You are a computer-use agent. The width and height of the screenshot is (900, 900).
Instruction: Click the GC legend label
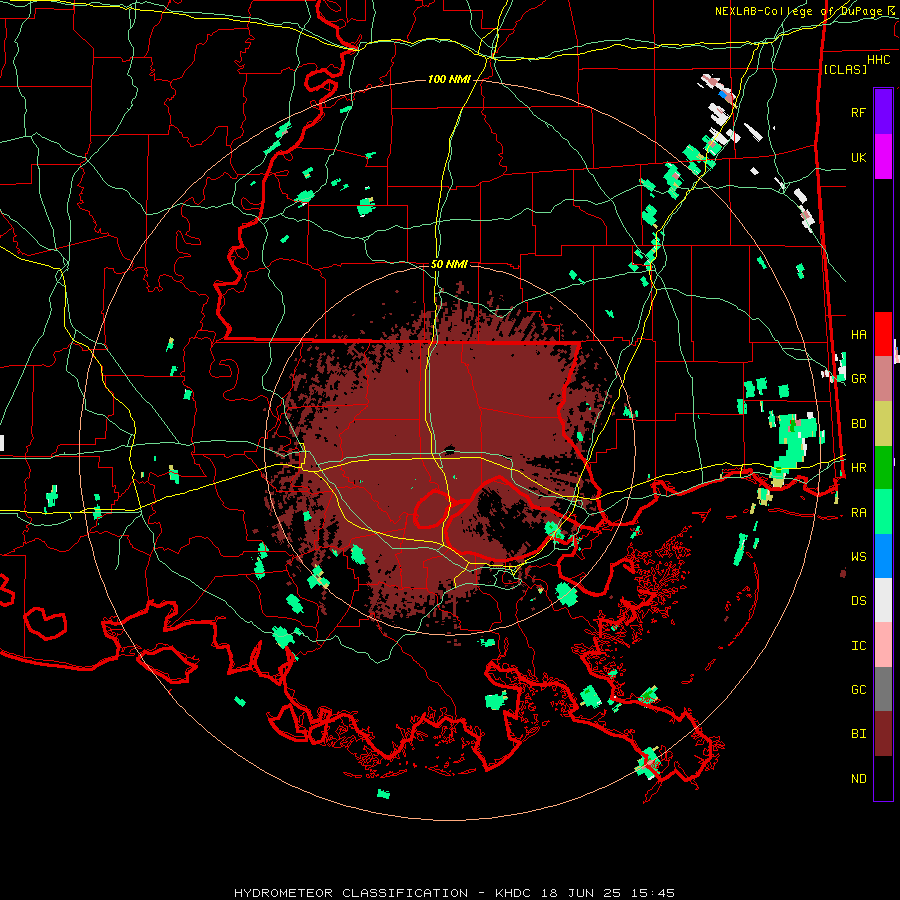pos(859,690)
